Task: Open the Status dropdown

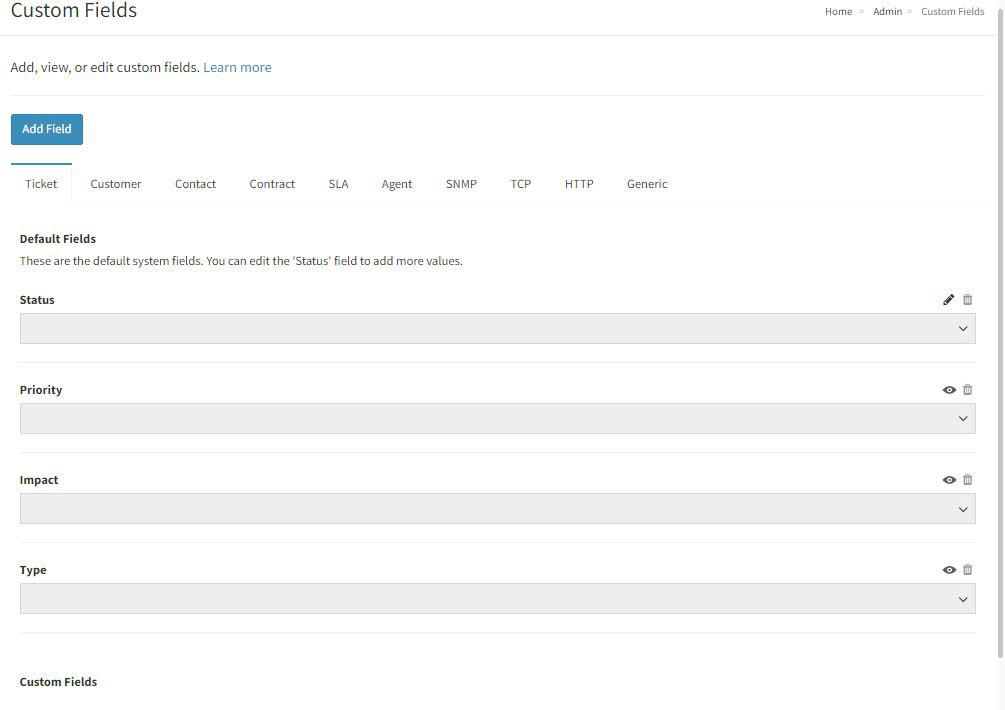Action: (x=497, y=329)
